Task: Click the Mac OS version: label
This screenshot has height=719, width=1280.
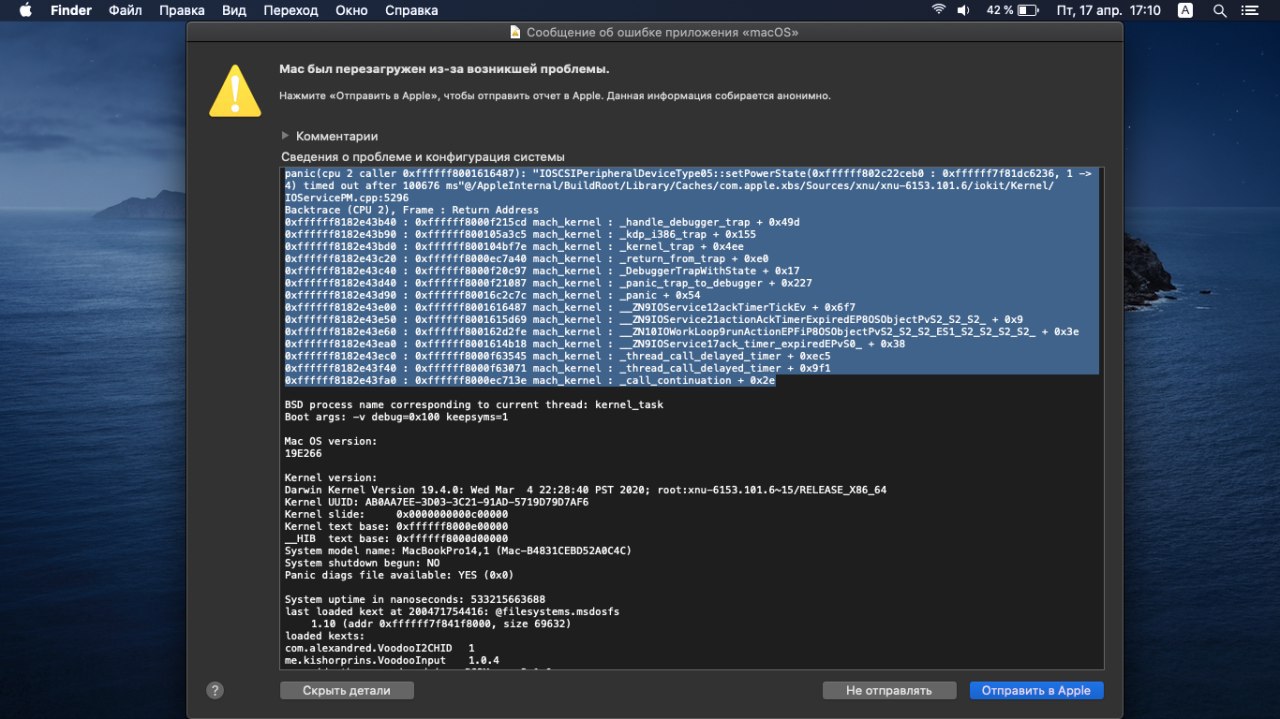Action: pyautogui.click(x=331, y=441)
